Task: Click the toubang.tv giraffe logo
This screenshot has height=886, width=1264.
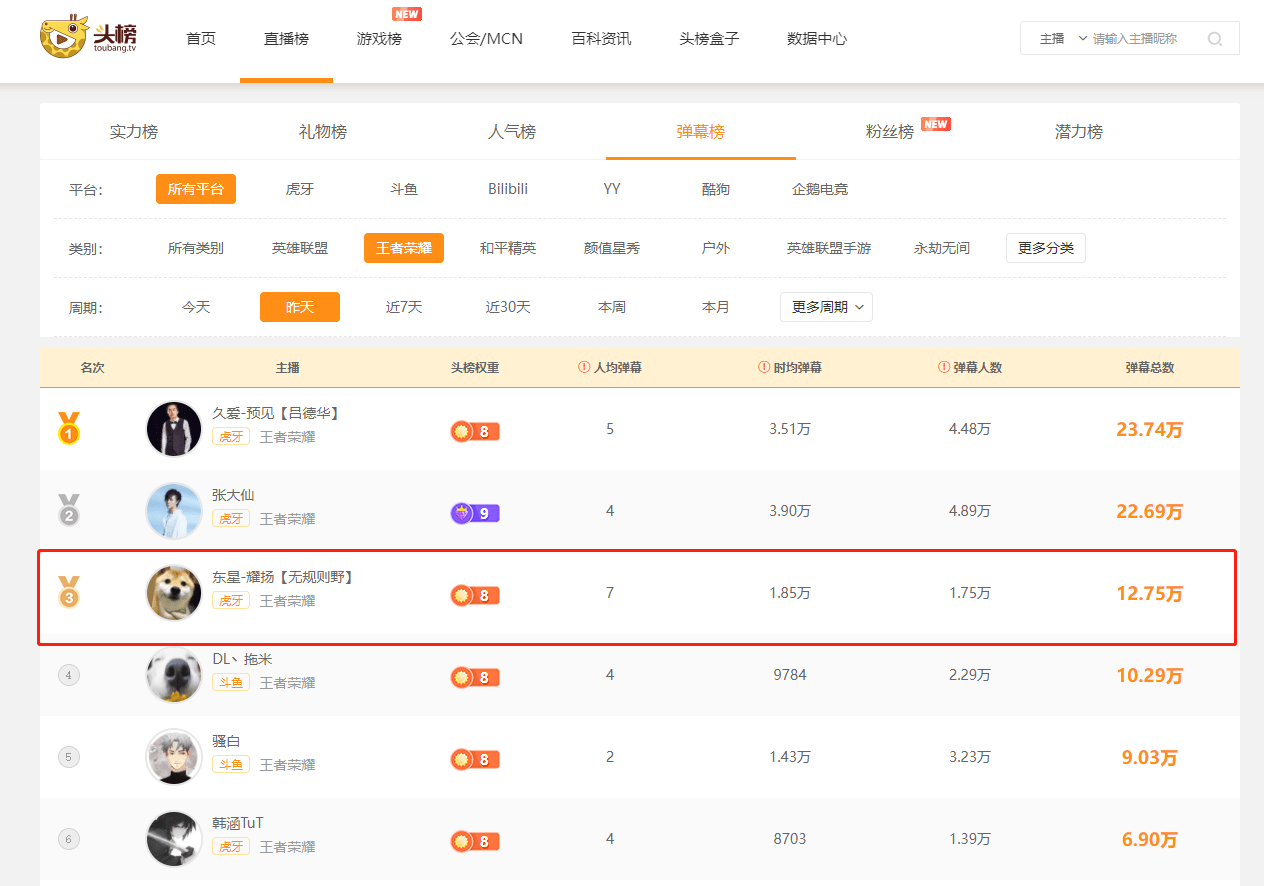Action: 88,37
